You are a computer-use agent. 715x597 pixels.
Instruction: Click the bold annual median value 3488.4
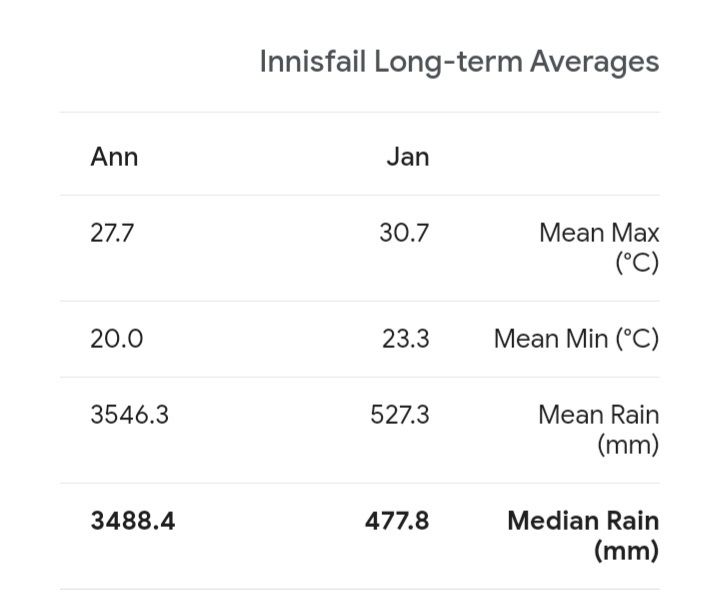(132, 521)
